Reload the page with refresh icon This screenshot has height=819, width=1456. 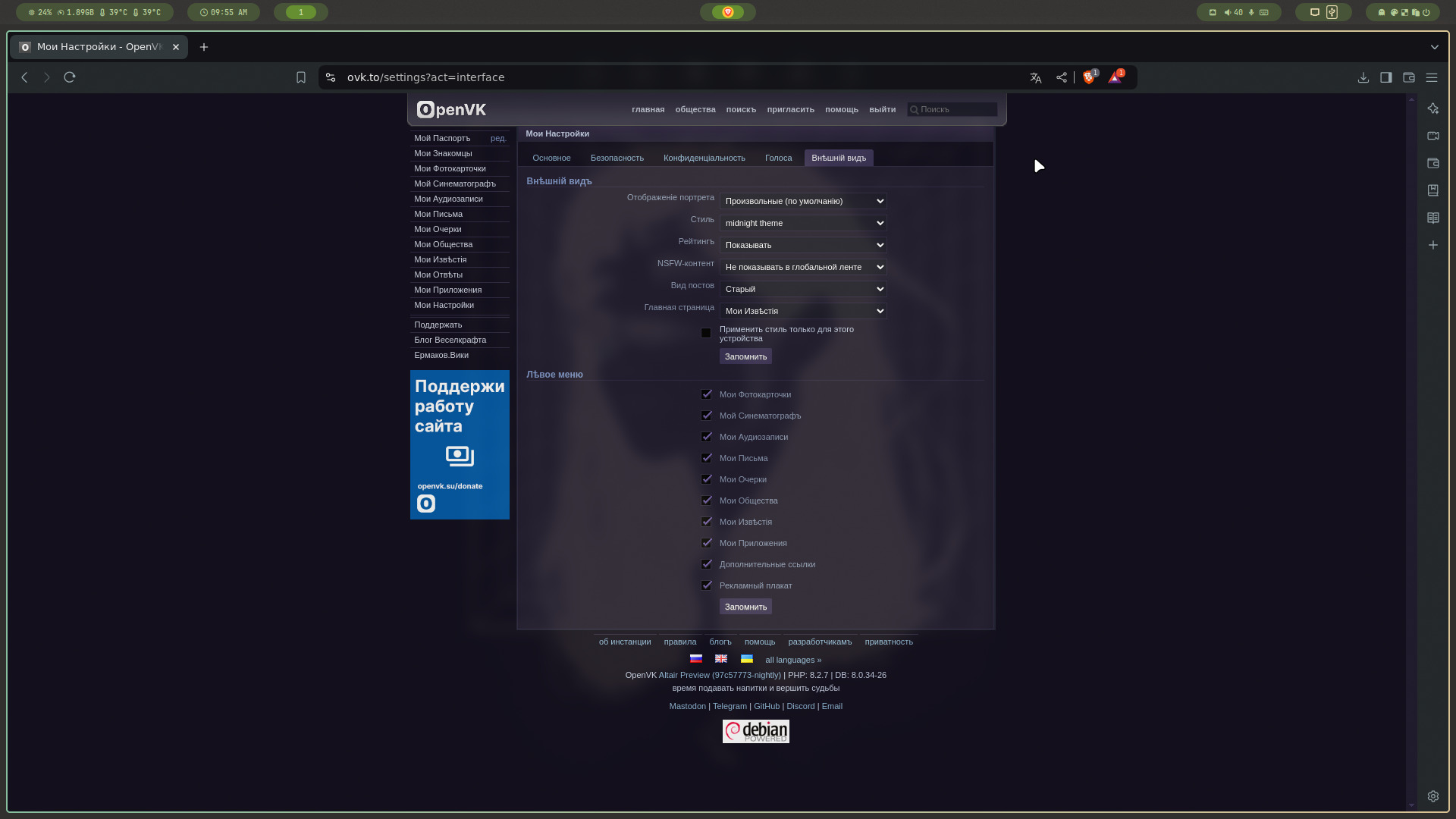tap(70, 77)
